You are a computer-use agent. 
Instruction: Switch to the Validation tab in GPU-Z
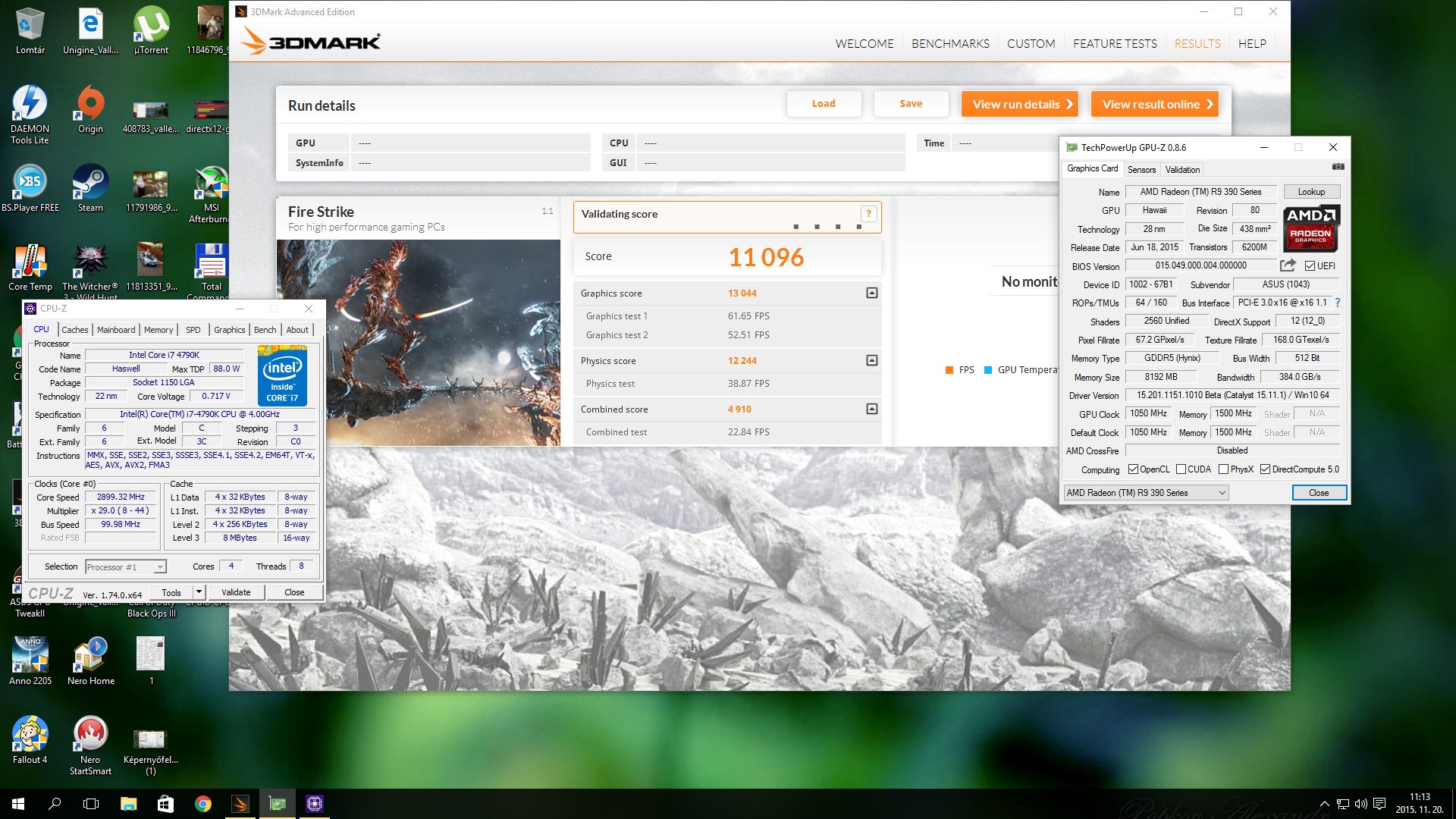point(1182,169)
